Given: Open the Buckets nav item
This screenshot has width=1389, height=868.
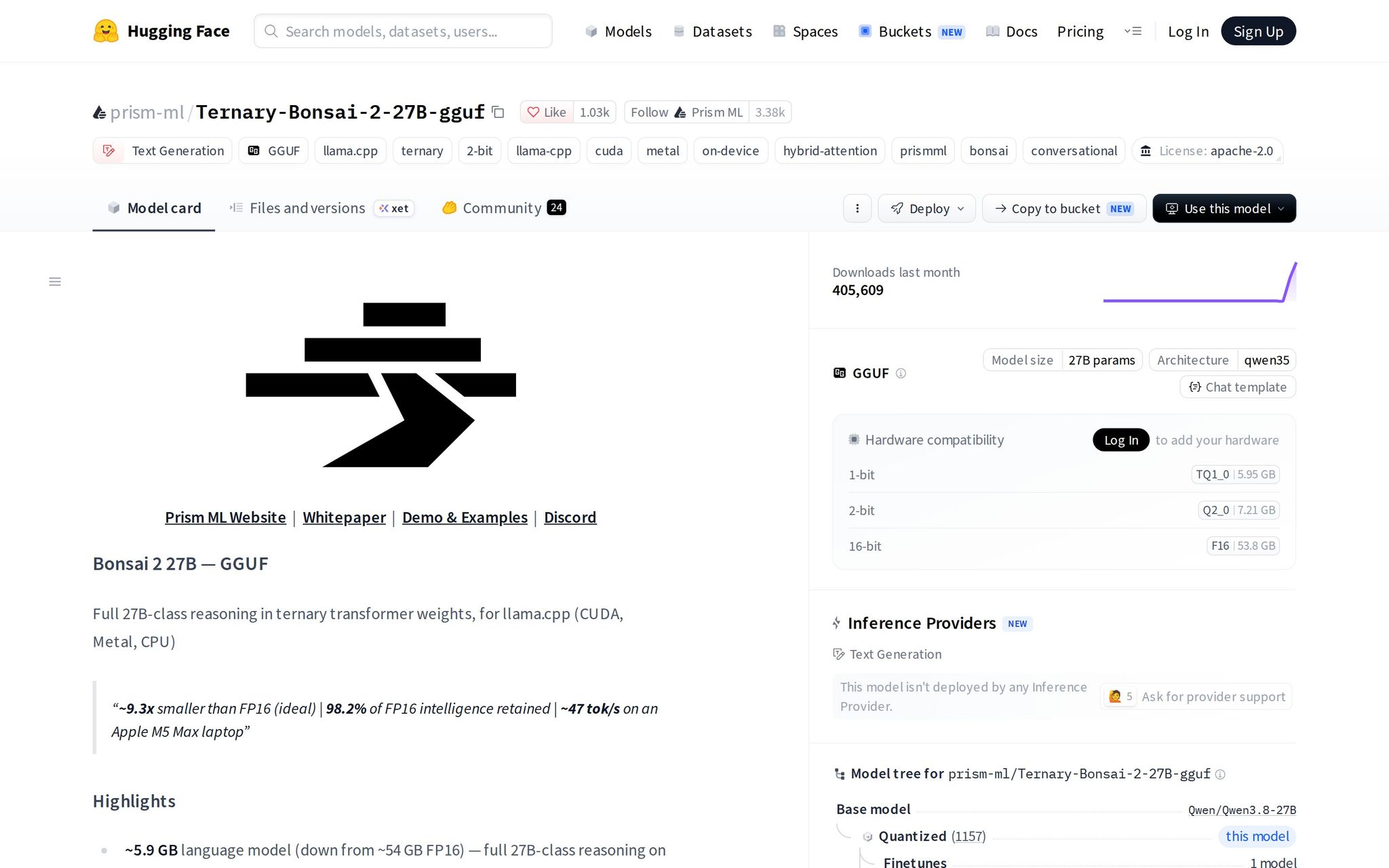Looking at the screenshot, I should [912, 31].
